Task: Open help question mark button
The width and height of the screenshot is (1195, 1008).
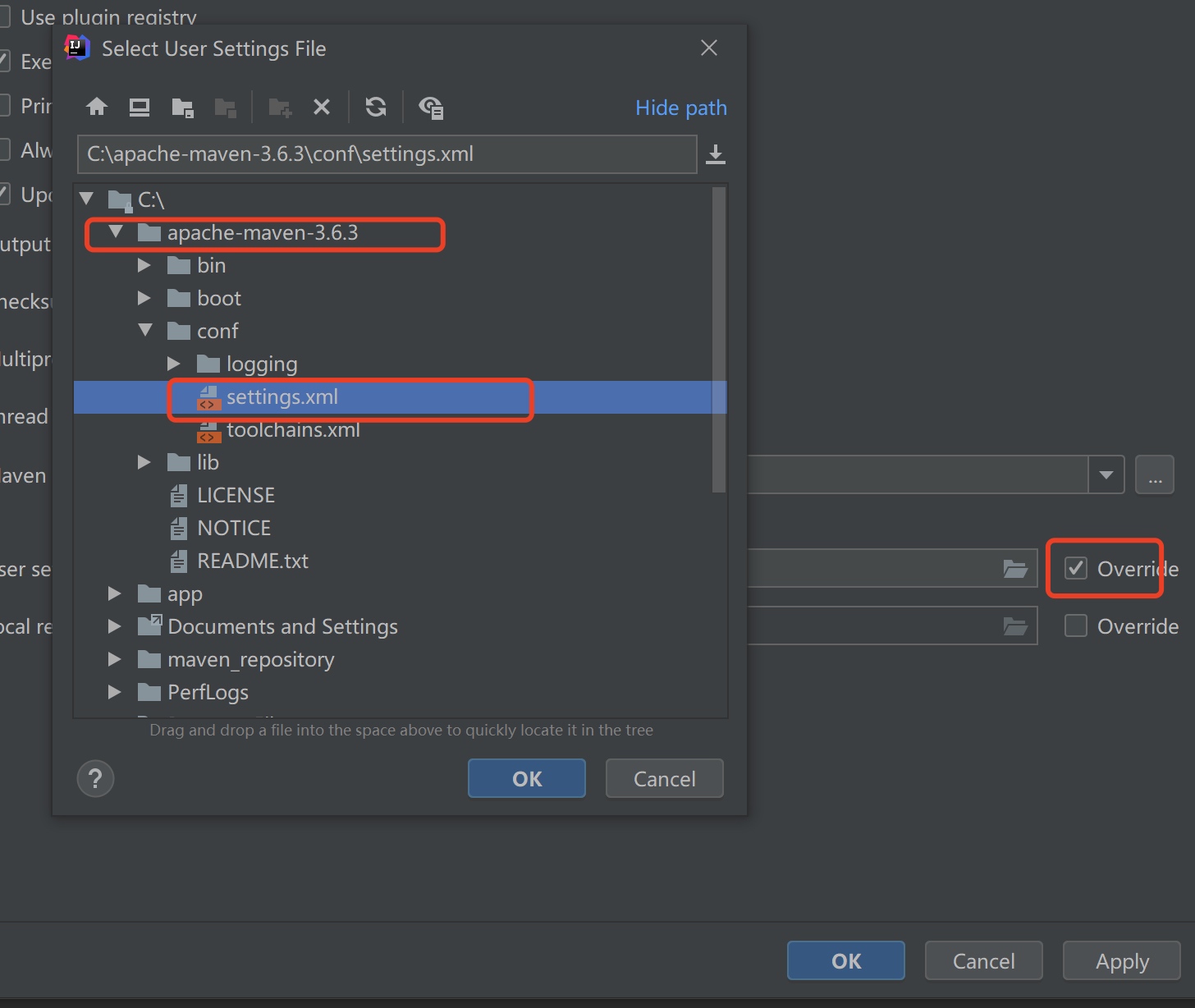Action: (x=95, y=778)
